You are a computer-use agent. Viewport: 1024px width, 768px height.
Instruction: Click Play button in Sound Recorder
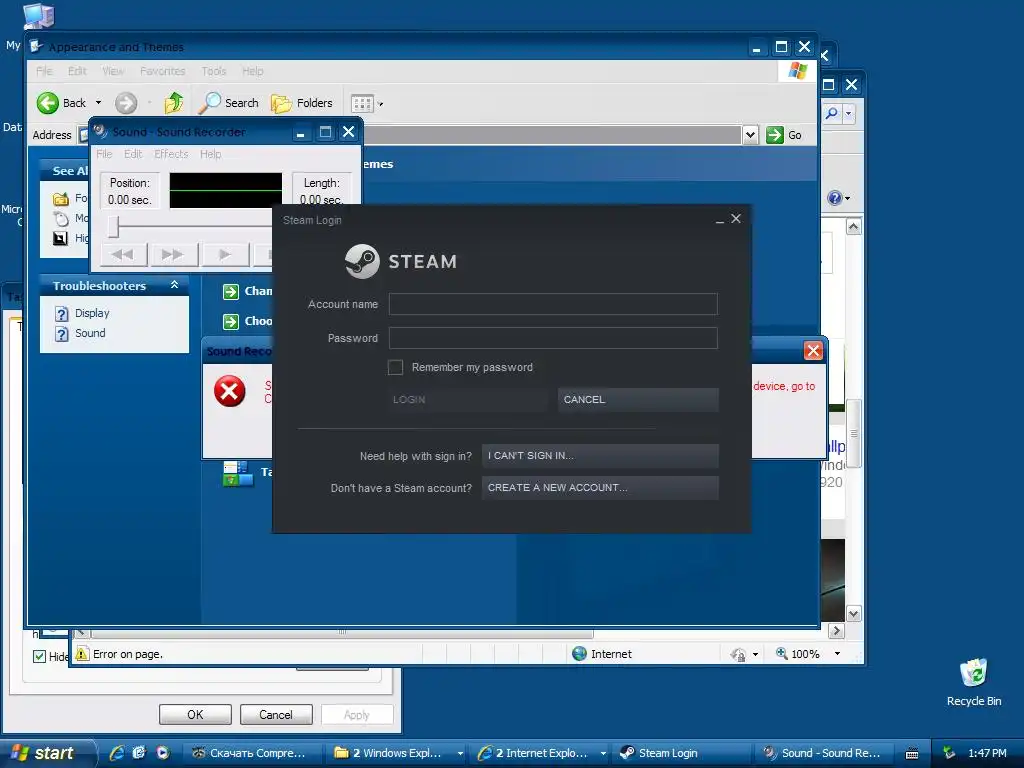click(x=225, y=254)
